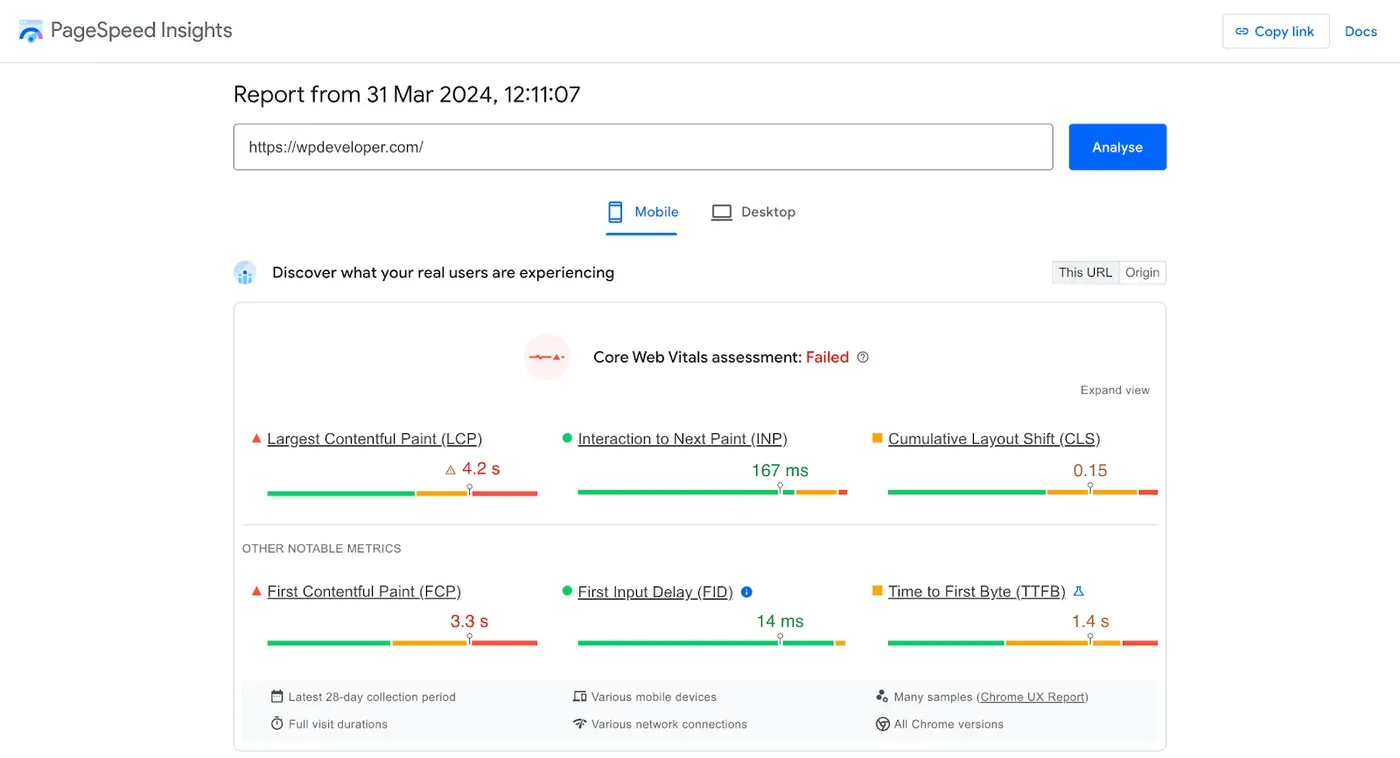Image resolution: width=1400 pixels, height=758 pixels.
Task: Open First Contentful Paint (FCP) link
Action: [x=364, y=591]
